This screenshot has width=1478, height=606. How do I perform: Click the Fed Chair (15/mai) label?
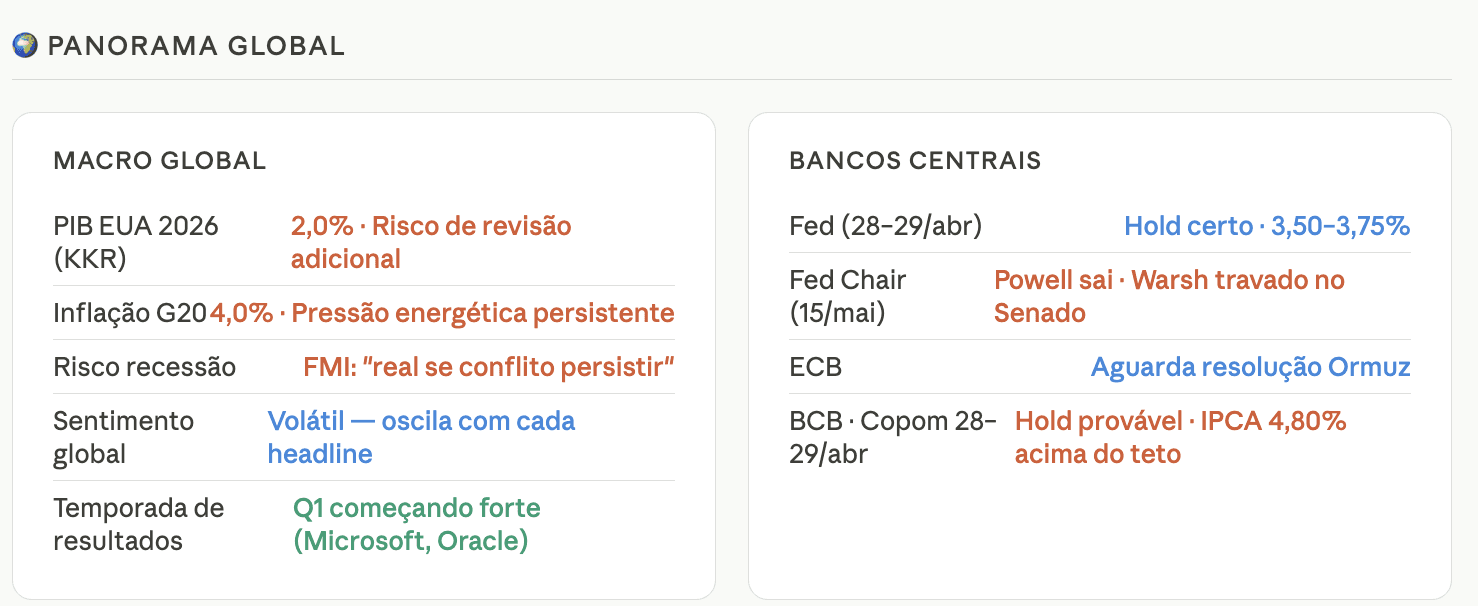tap(848, 296)
